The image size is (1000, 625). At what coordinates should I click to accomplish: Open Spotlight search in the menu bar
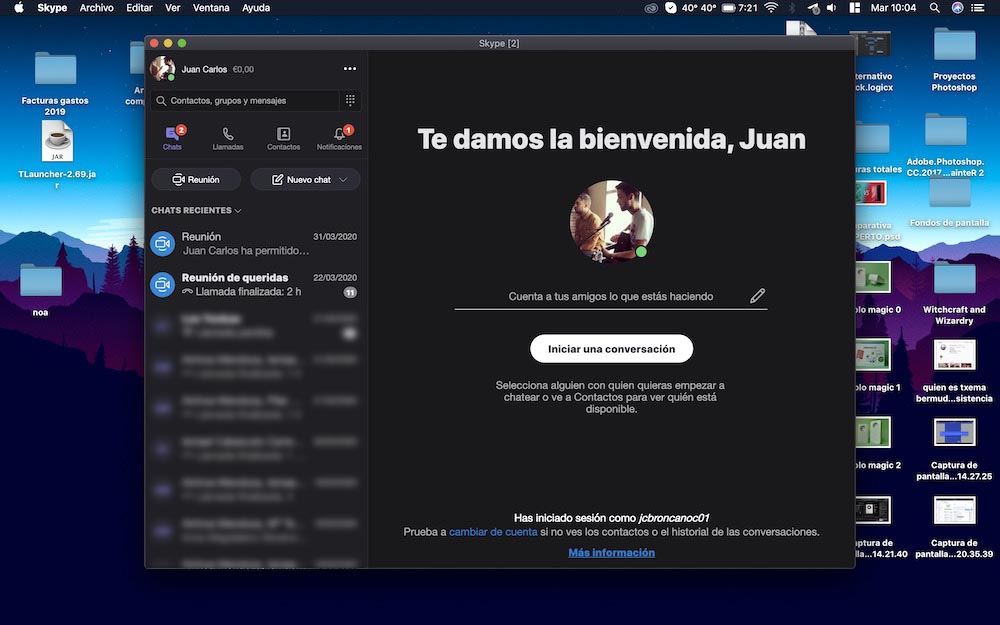934,8
